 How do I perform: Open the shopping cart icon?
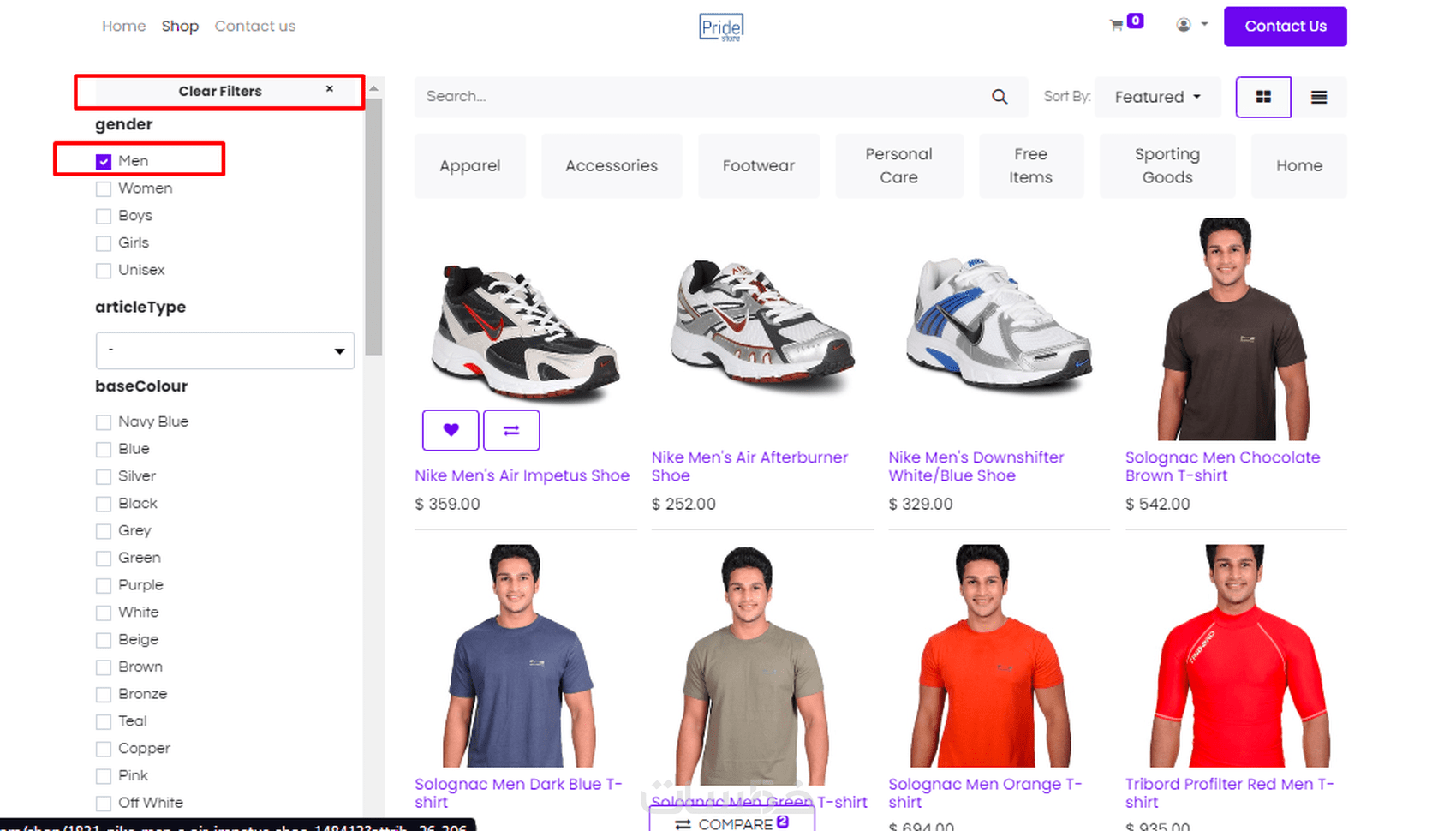click(x=1115, y=26)
